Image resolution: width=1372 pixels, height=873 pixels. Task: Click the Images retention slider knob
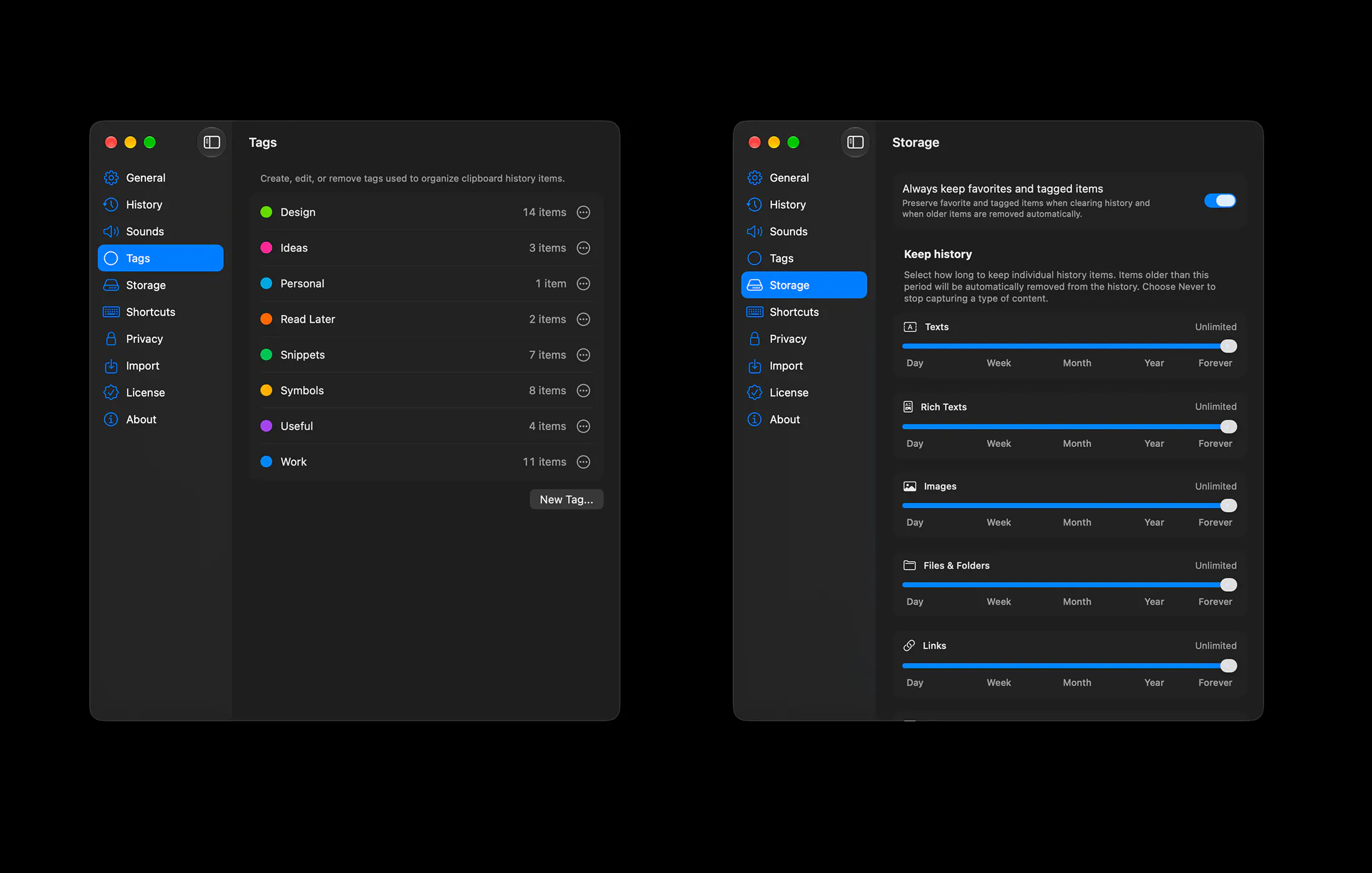tap(1228, 506)
